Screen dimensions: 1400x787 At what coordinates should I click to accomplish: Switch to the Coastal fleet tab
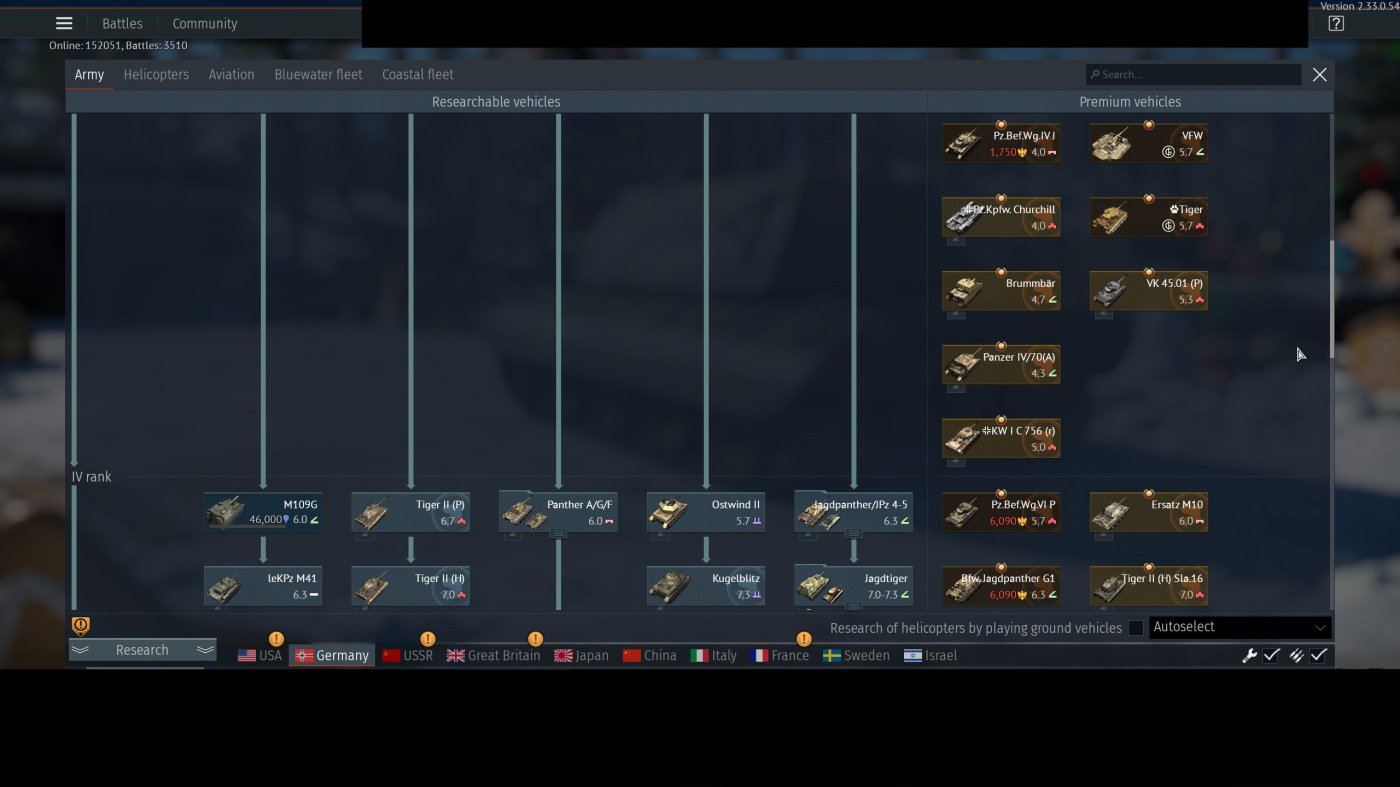click(x=418, y=75)
